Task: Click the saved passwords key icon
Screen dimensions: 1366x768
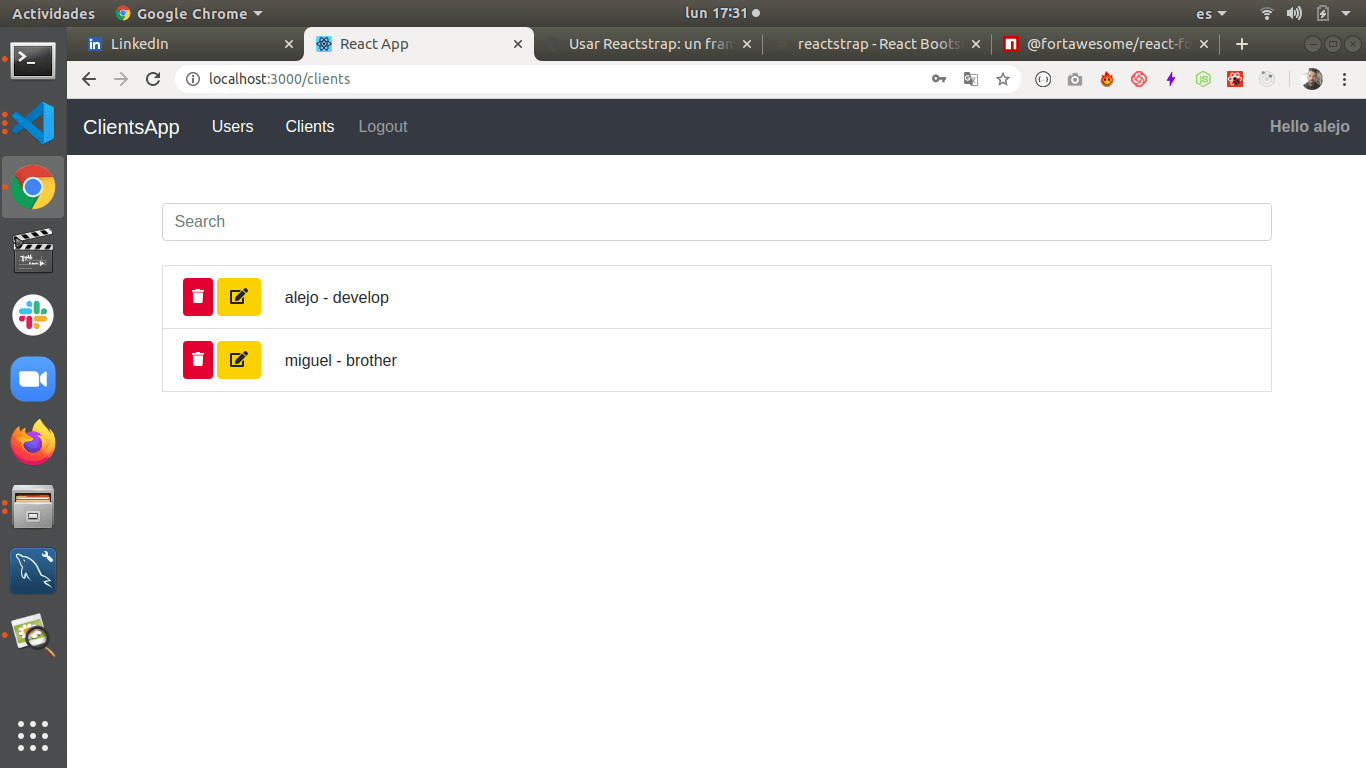Action: (938, 79)
